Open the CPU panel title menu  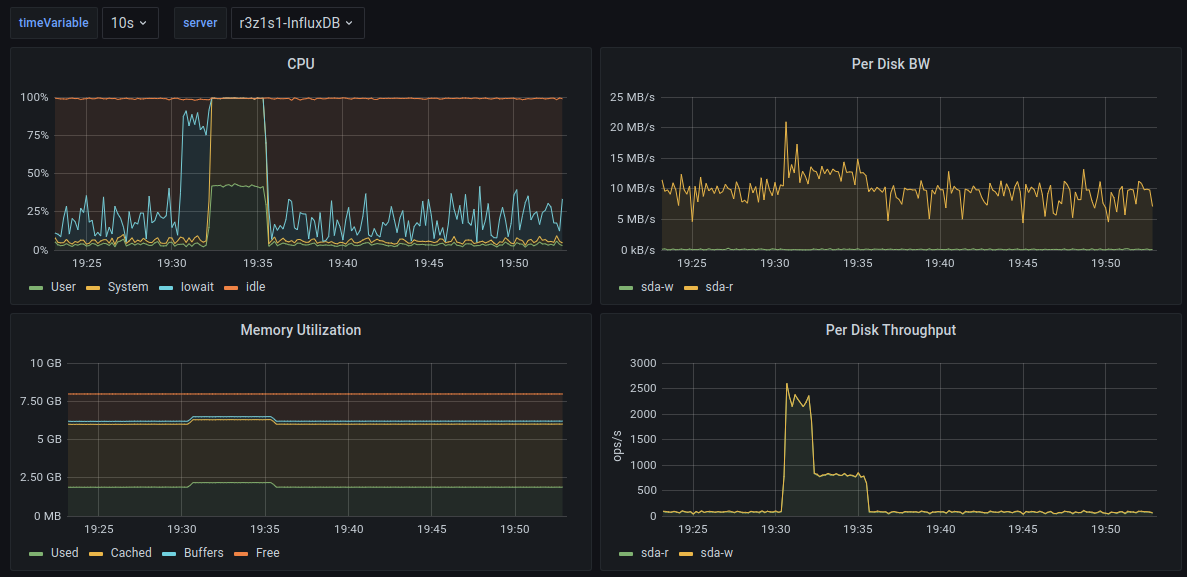coord(300,64)
